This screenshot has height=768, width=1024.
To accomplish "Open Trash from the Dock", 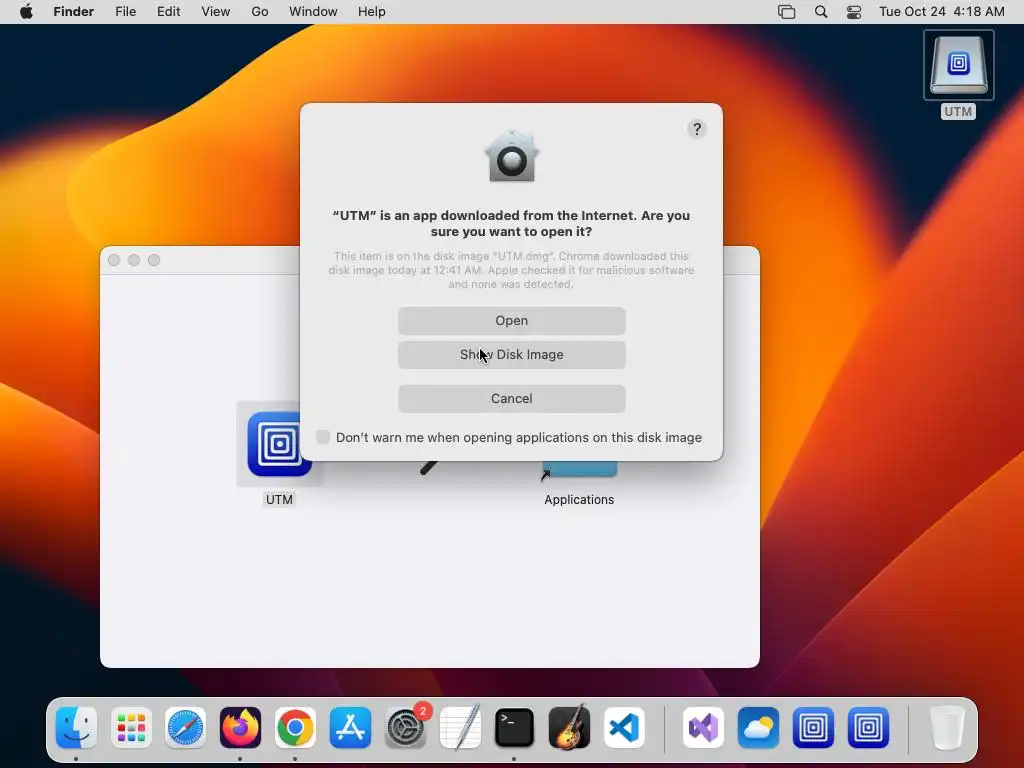I will [947, 728].
